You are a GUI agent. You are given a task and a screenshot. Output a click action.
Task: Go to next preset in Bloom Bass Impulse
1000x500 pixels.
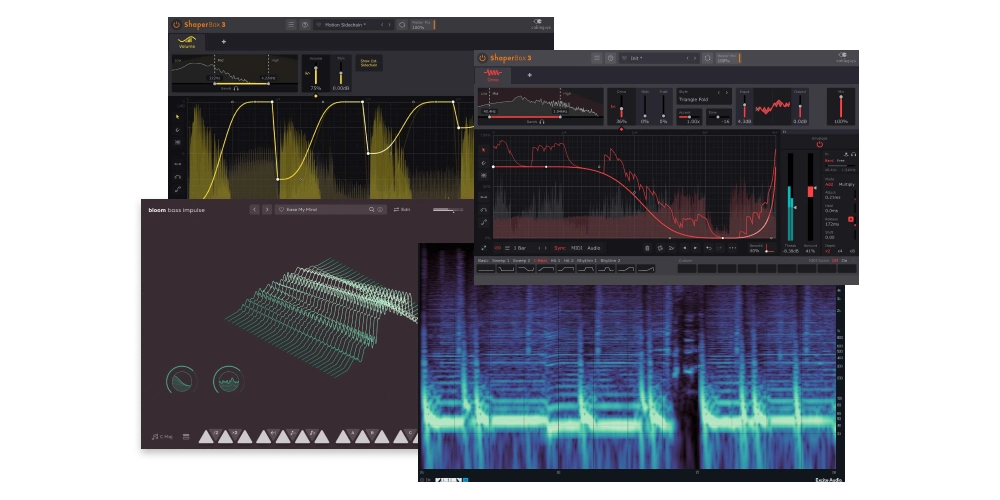[267, 209]
